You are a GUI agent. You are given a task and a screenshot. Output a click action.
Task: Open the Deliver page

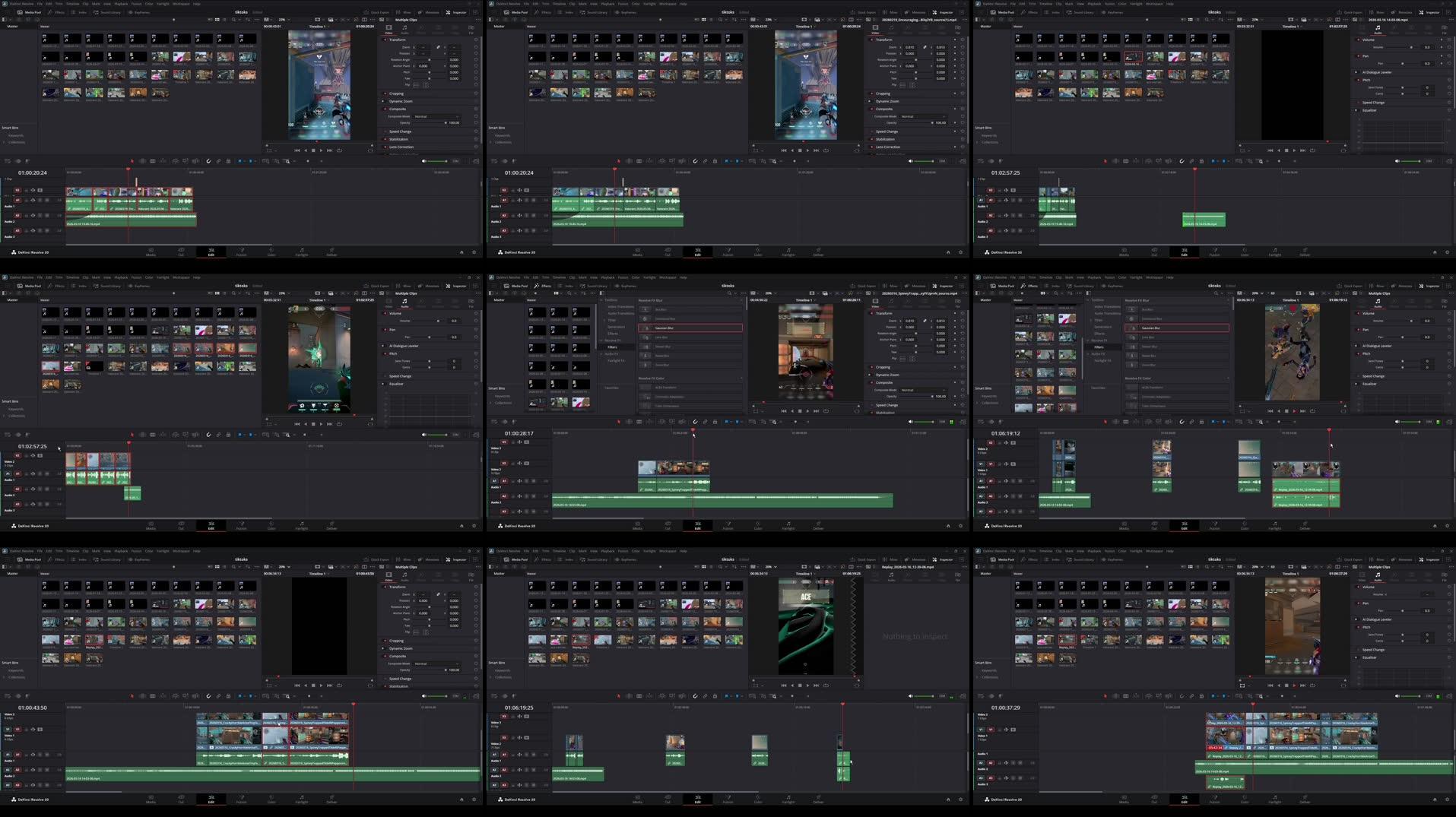pos(332,252)
